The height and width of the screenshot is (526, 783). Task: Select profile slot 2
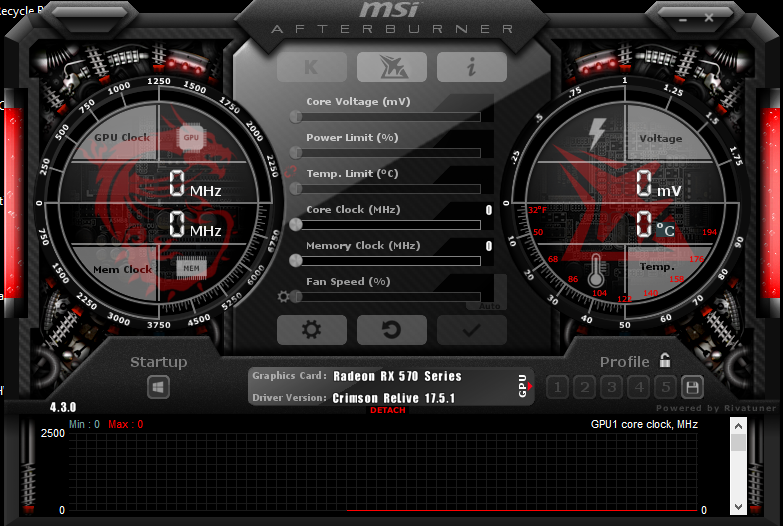point(585,387)
